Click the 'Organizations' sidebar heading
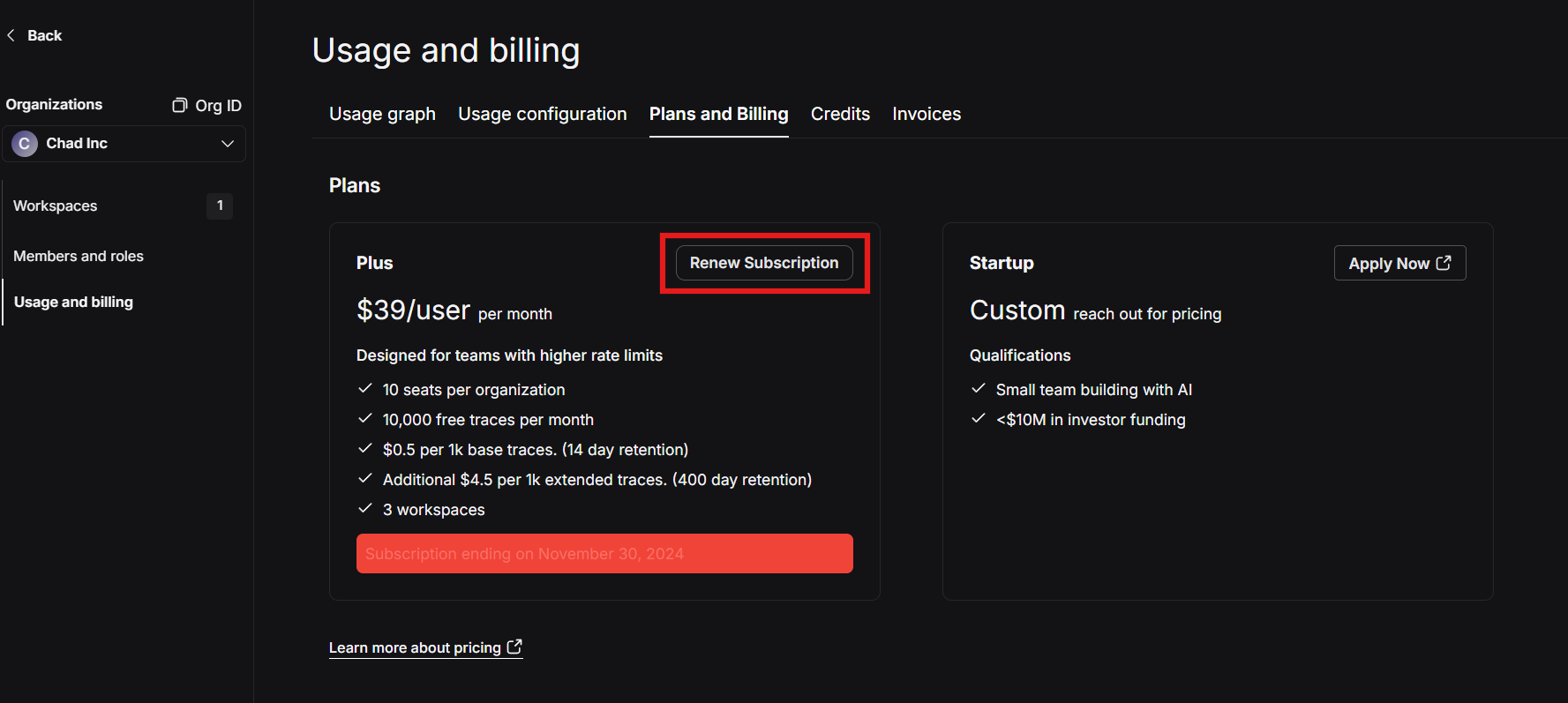Viewport: 1568px width, 703px height. coord(54,104)
